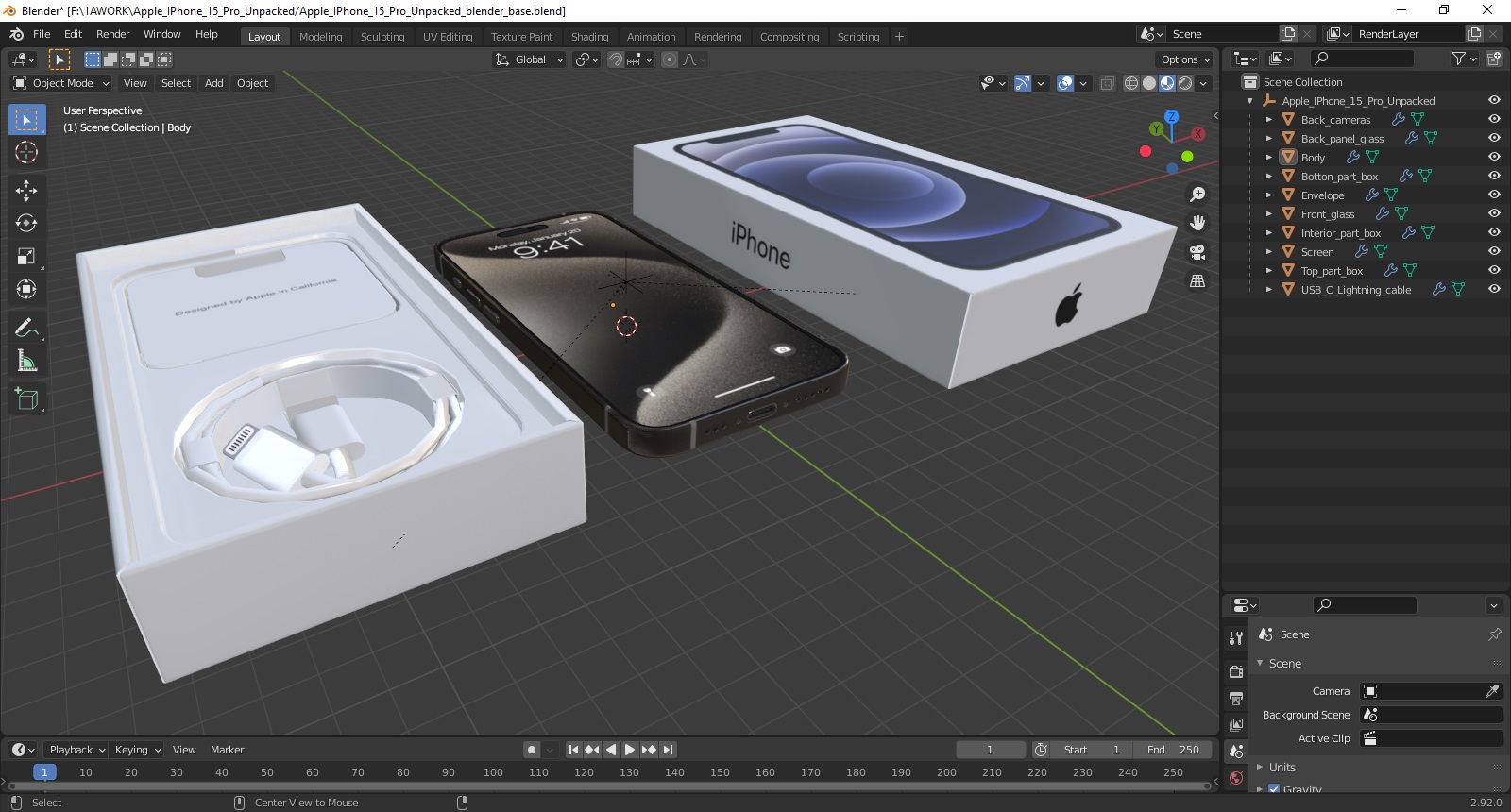The height and width of the screenshot is (812, 1511).
Task: Click the outliner filter funnel icon
Action: [1459, 59]
